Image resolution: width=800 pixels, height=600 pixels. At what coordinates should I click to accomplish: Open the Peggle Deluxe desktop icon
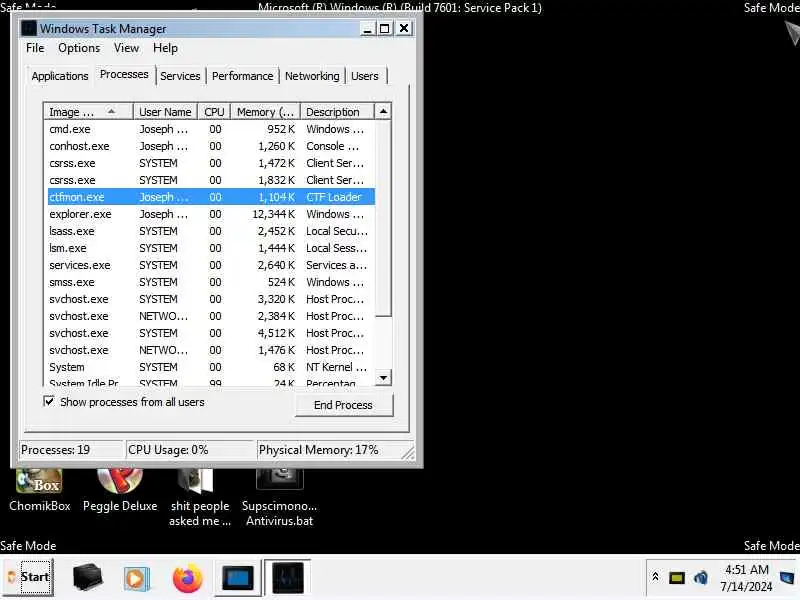pyautogui.click(x=120, y=489)
